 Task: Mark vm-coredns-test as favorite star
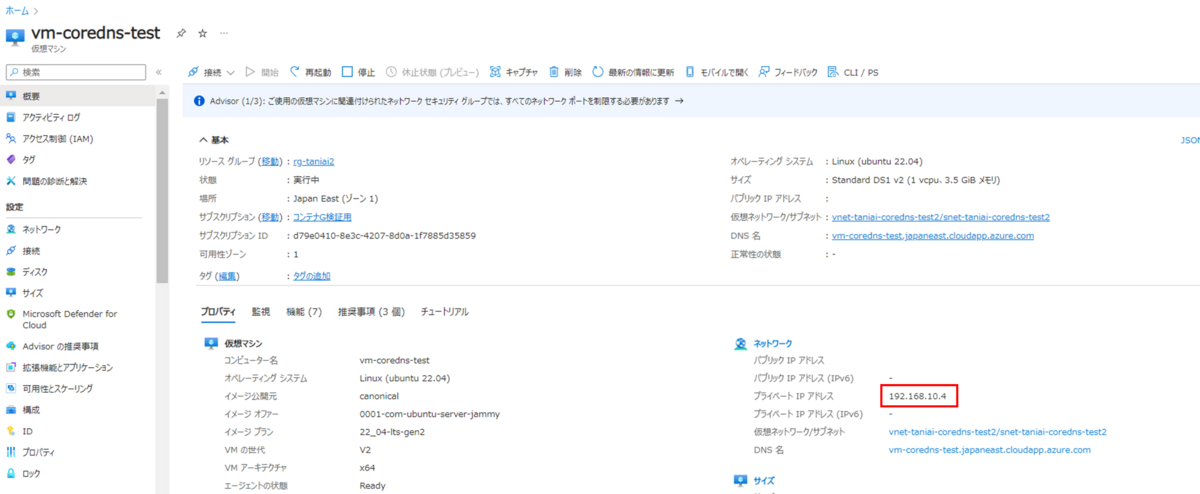pos(202,33)
